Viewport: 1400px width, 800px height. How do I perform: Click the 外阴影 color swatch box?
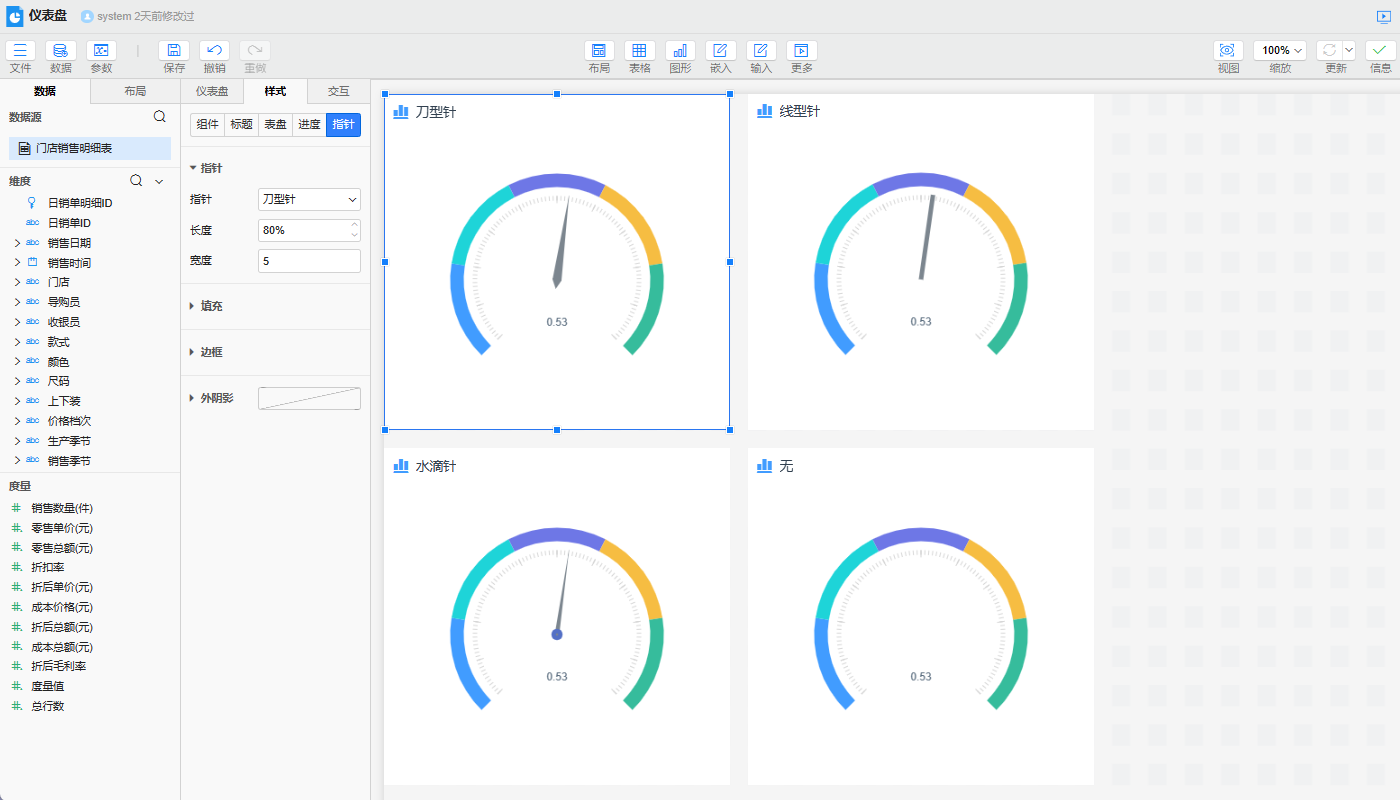pos(309,398)
